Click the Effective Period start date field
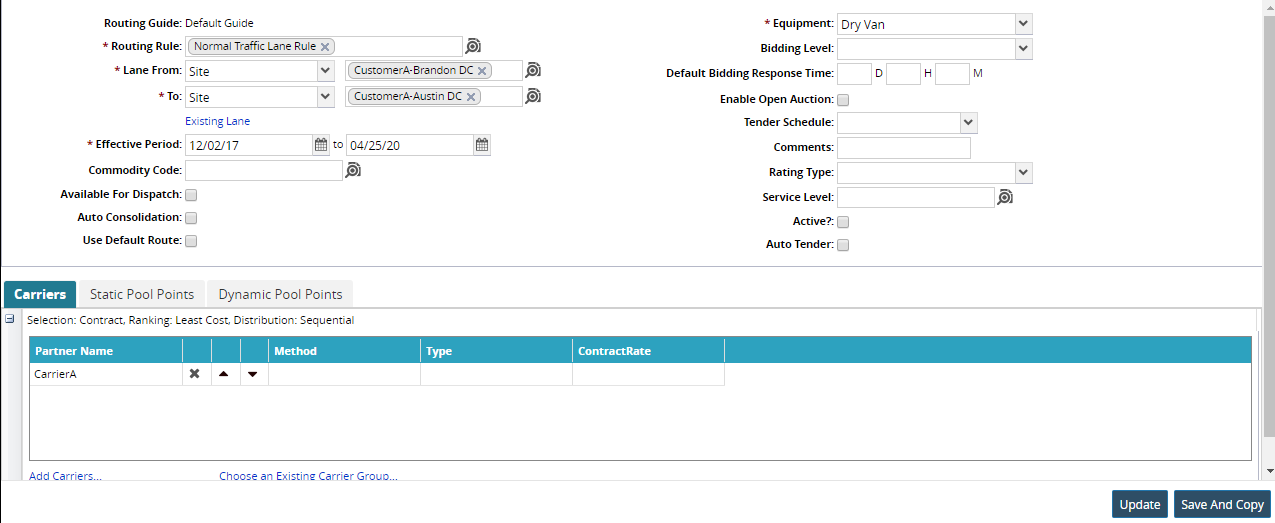The image size is (1275, 523). click(249, 145)
